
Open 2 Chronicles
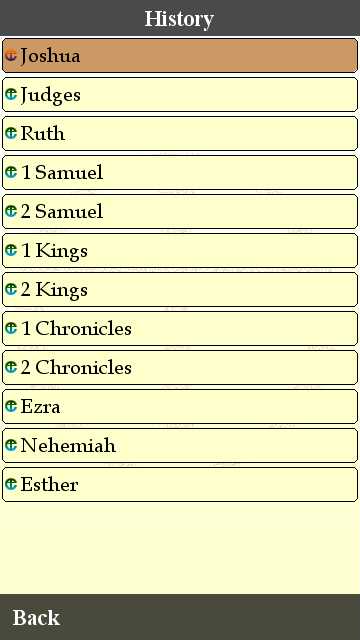180,367
